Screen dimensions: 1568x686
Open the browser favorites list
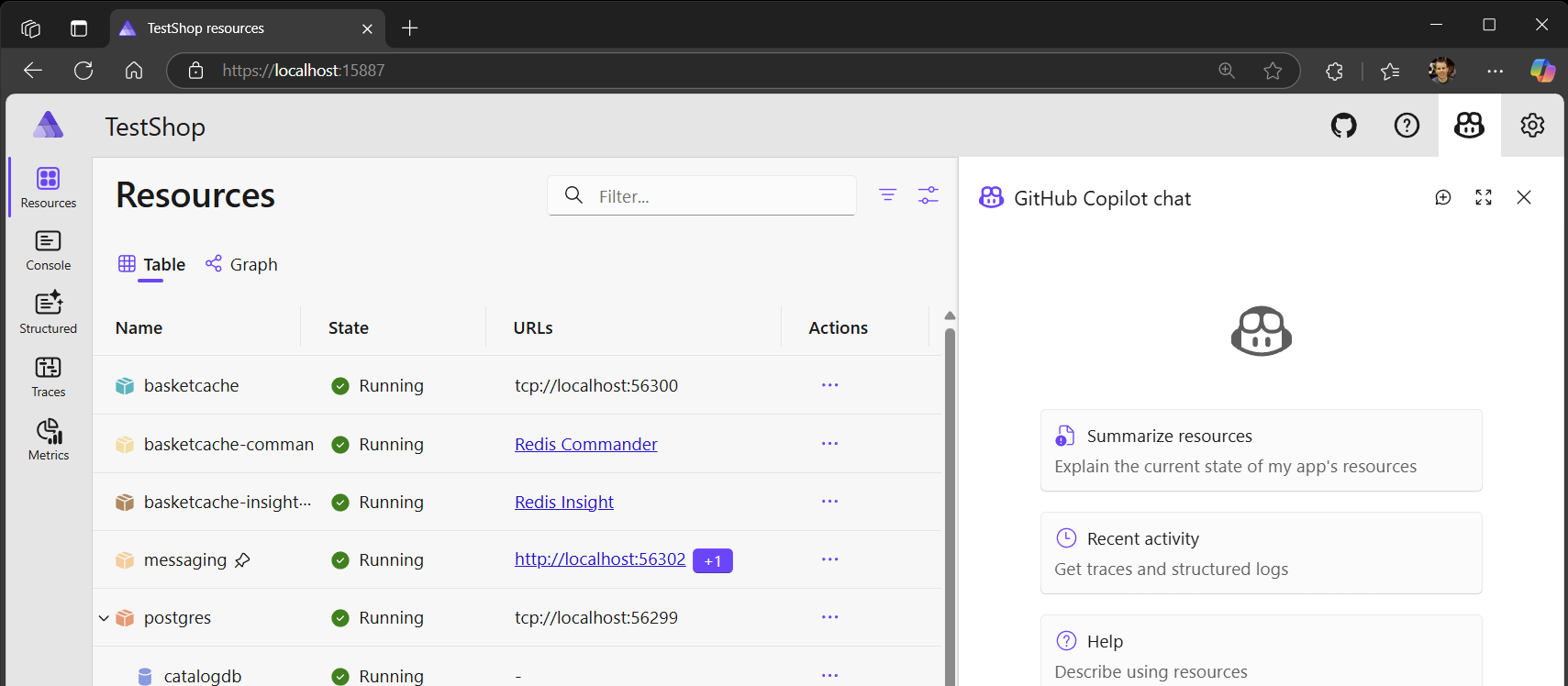[x=1390, y=71]
